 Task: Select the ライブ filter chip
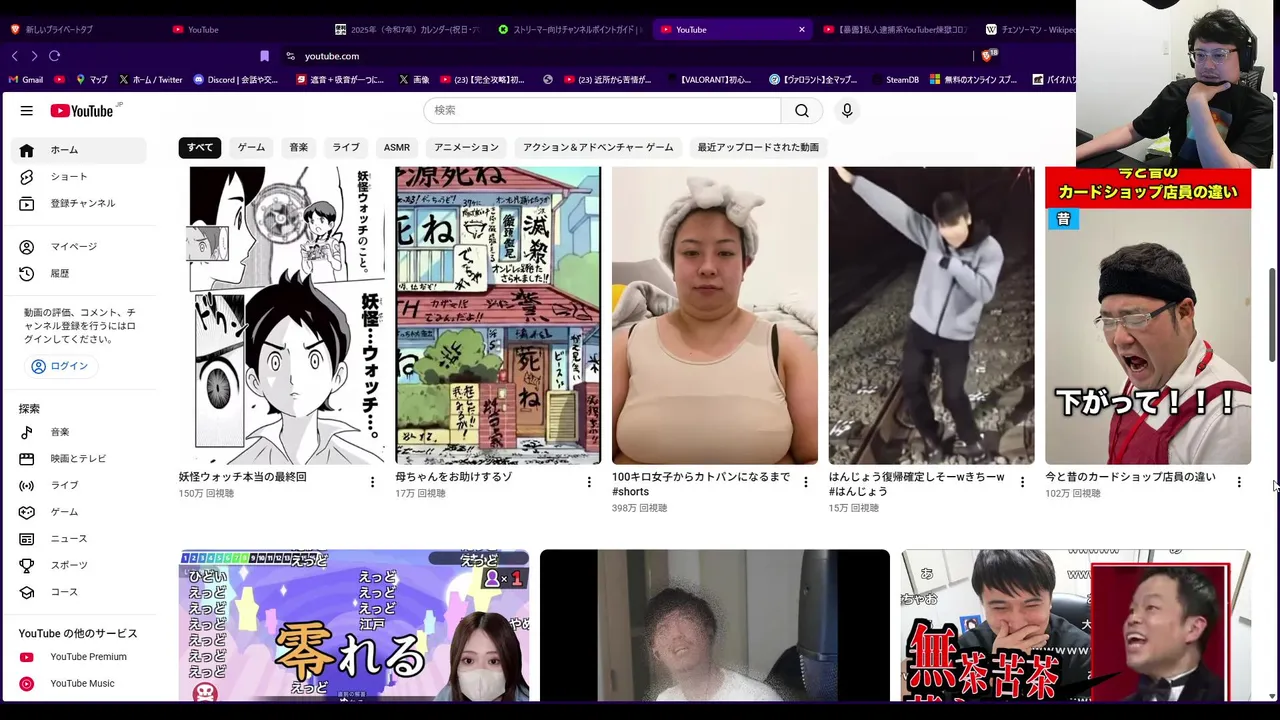(x=346, y=147)
